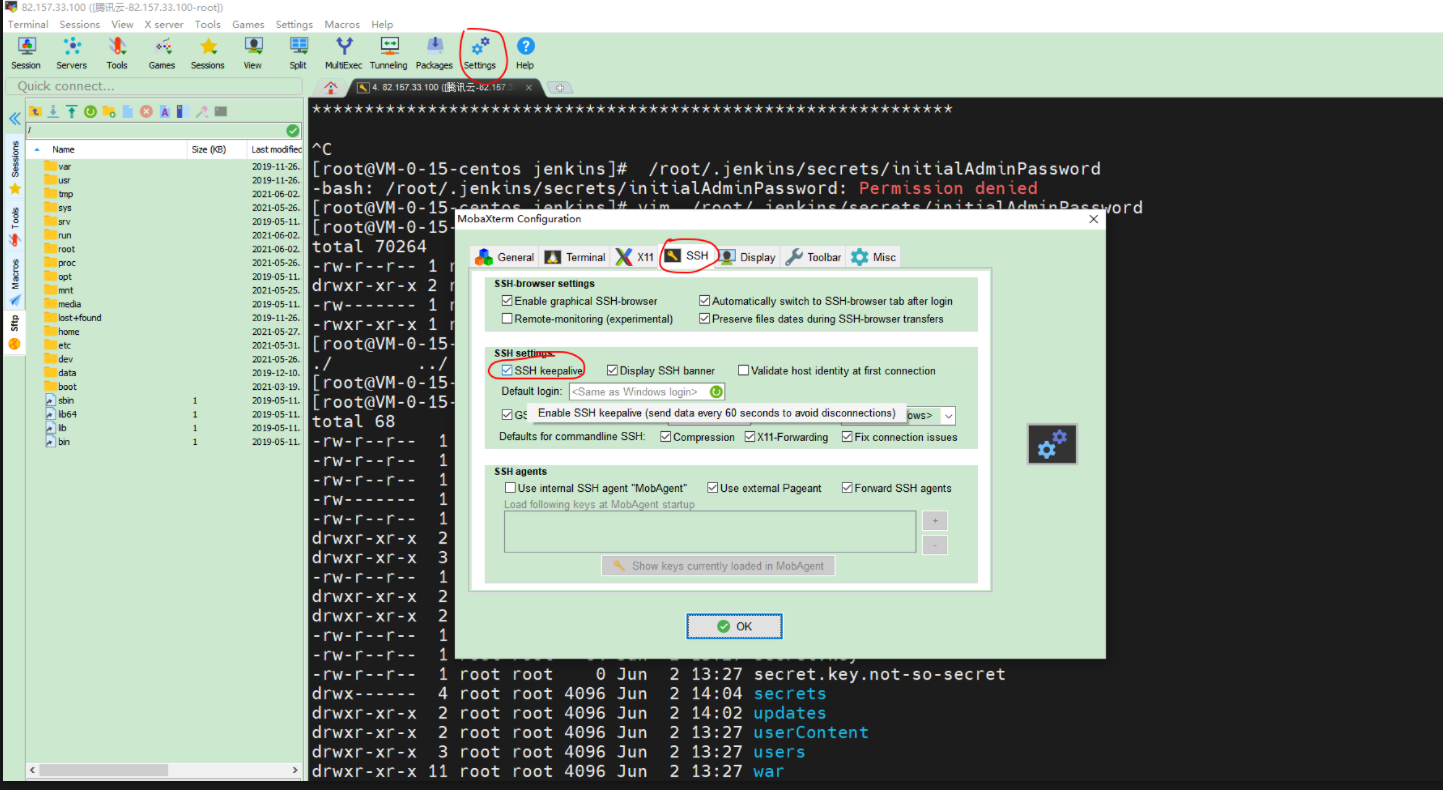Open the Packages manager icon
1443x790 pixels.
(x=433, y=50)
